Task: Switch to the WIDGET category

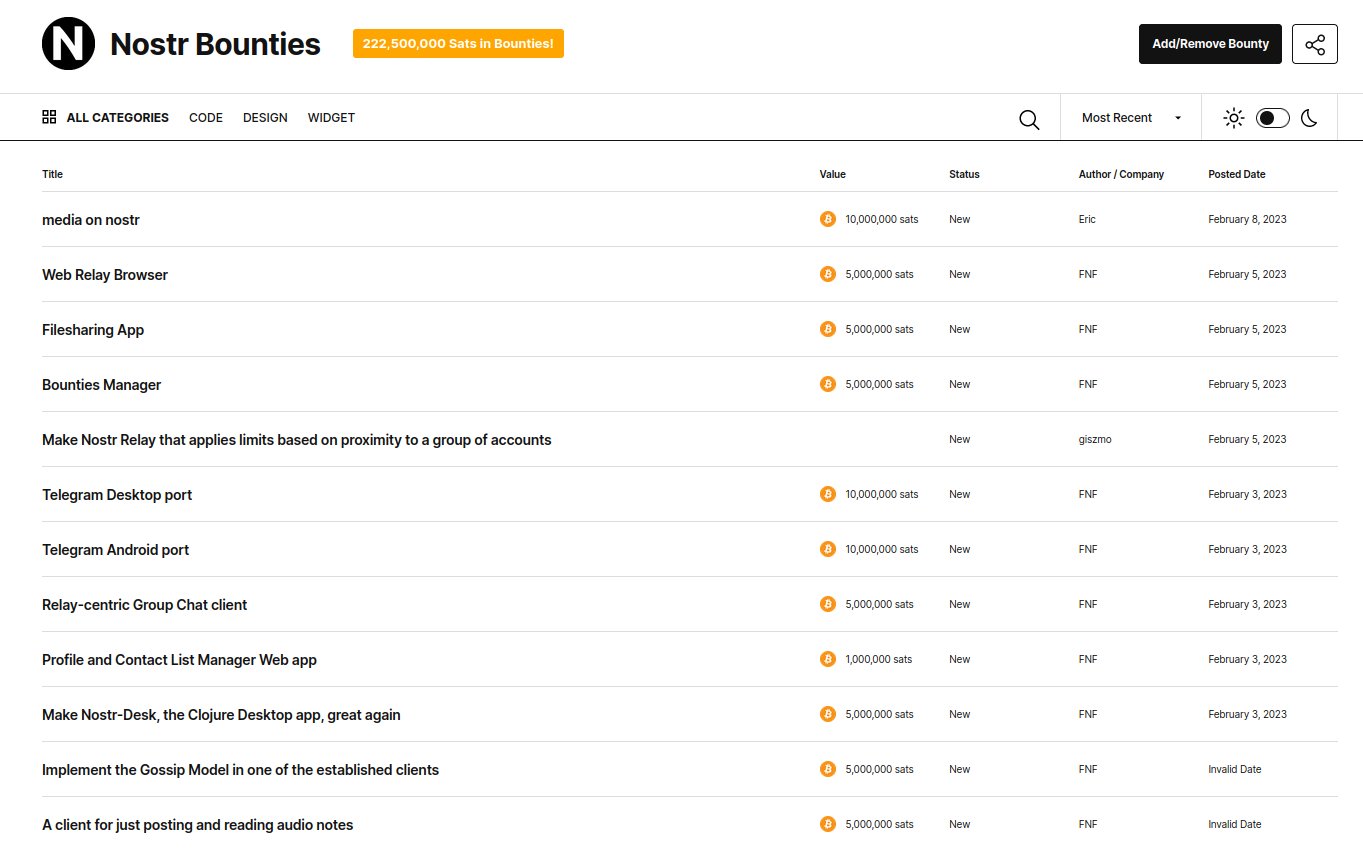Action: 331,118
